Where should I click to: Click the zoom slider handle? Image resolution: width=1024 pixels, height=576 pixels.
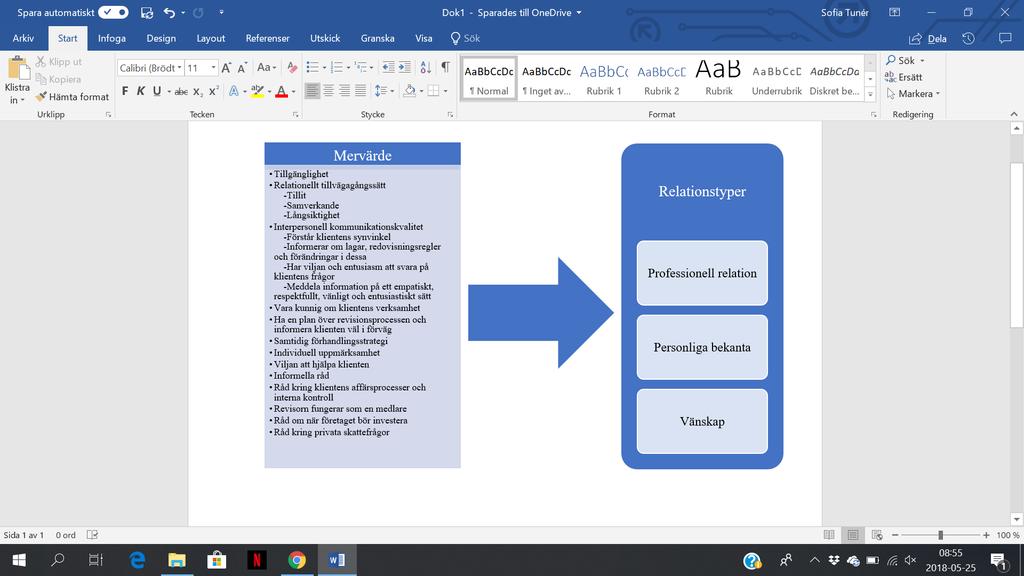pos(940,535)
